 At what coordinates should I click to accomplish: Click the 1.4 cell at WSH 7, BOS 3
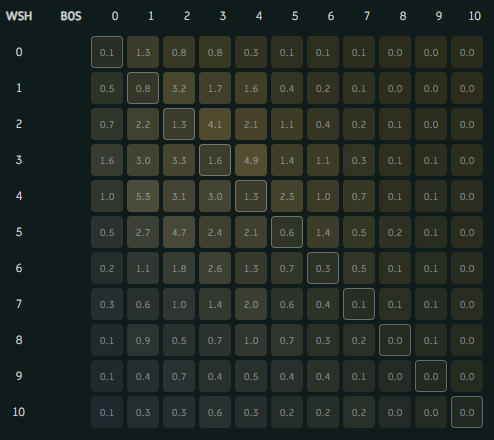coord(215,304)
